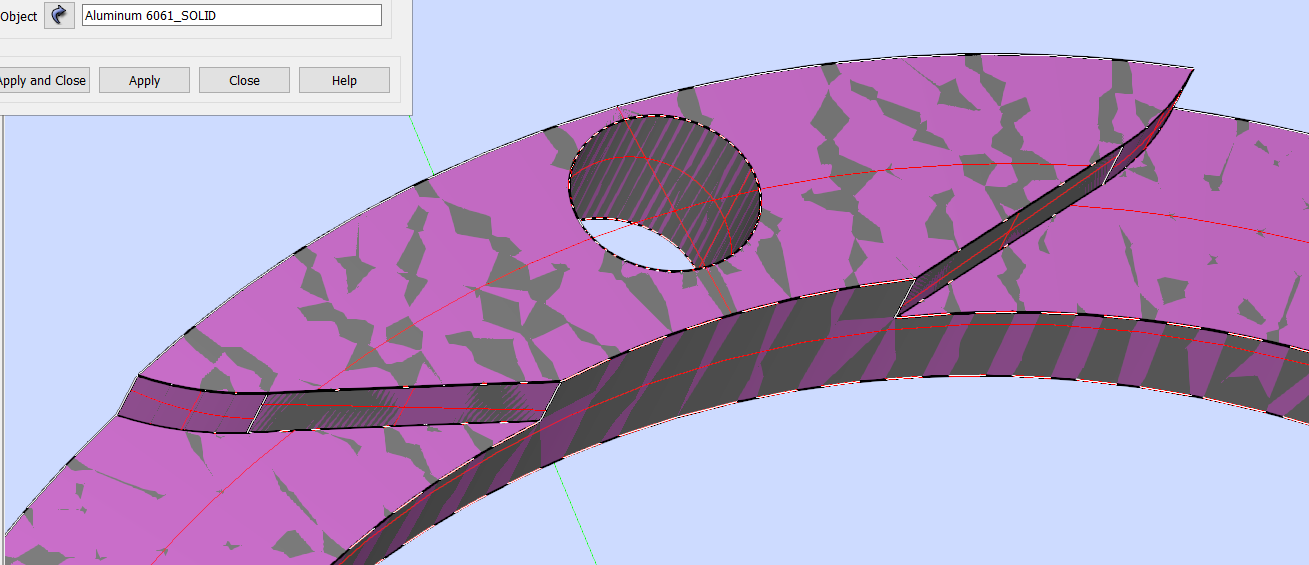Click the Apply button

(x=144, y=81)
